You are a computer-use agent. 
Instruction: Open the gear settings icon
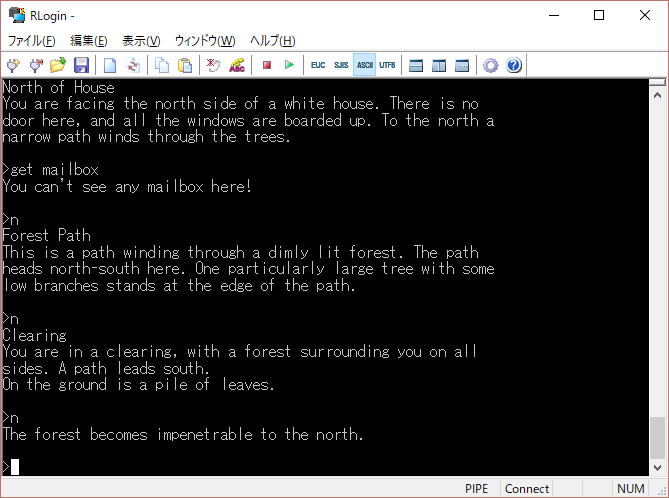coord(490,65)
